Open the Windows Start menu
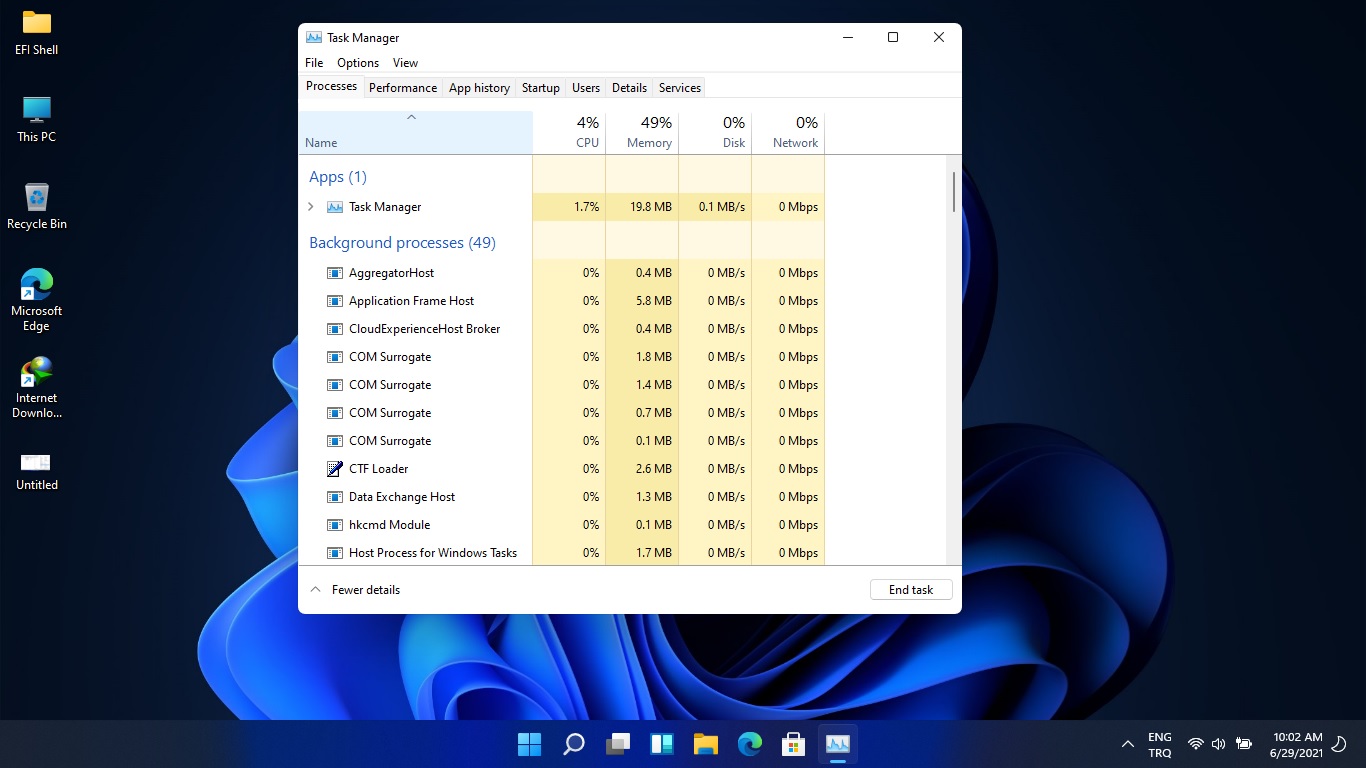Screen dimensions: 1366x768 (529, 744)
